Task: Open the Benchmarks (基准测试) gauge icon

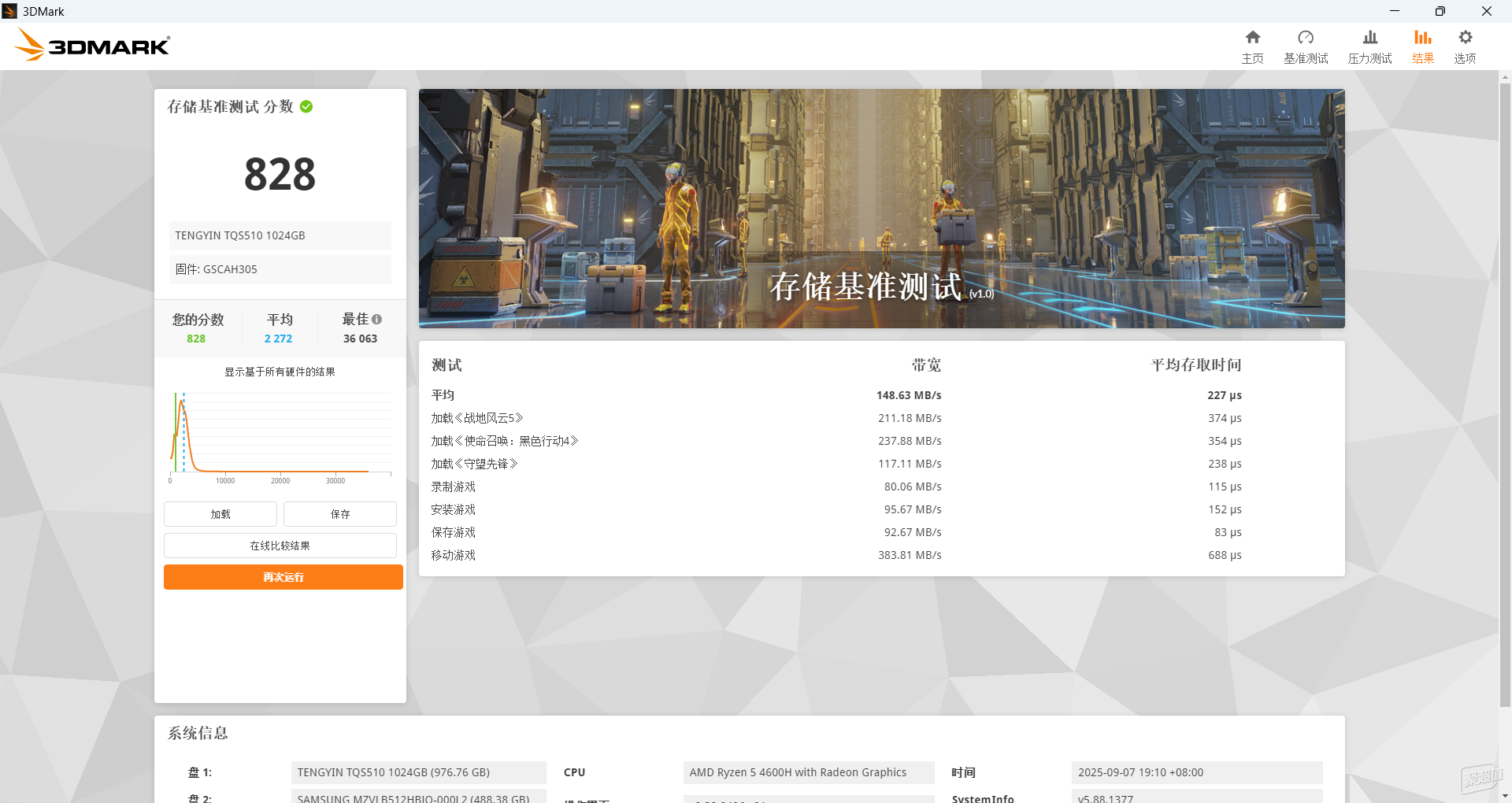Action: pyautogui.click(x=1305, y=38)
